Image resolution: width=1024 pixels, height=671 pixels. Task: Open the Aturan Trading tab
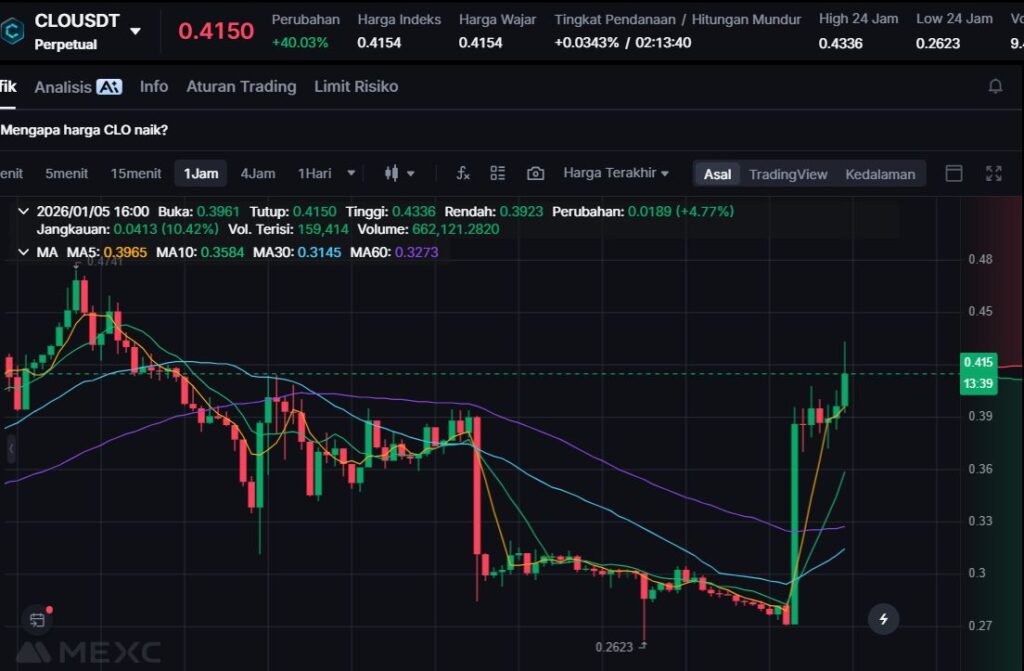point(241,87)
